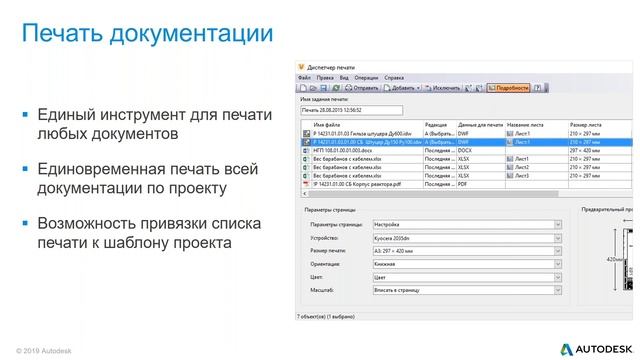Click the Лист2 sheet icon

[510, 167]
